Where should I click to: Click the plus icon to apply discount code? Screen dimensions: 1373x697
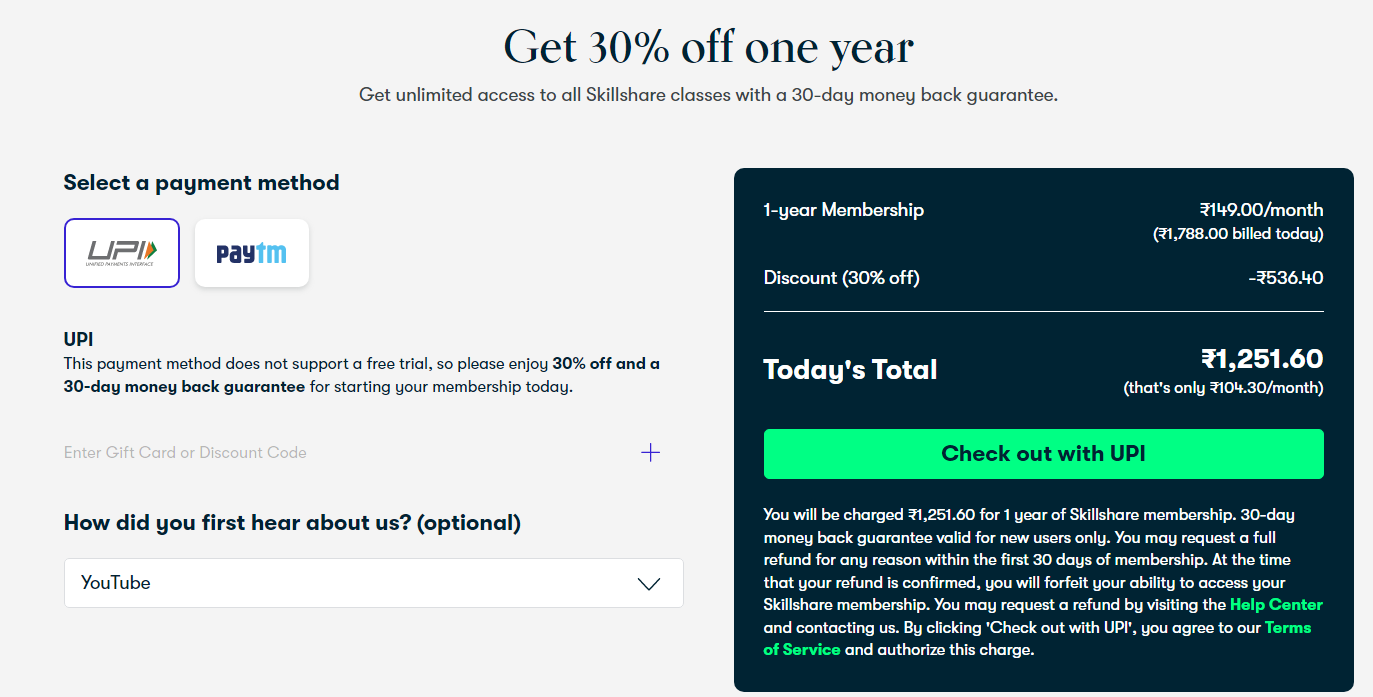pyautogui.click(x=650, y=453)
